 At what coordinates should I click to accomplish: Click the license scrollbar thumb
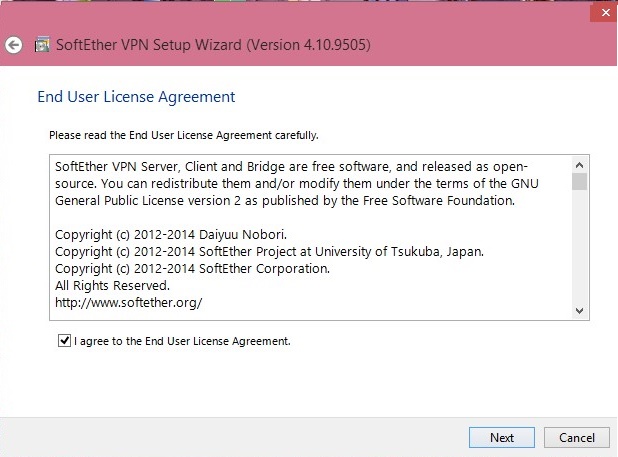(579, 182)
